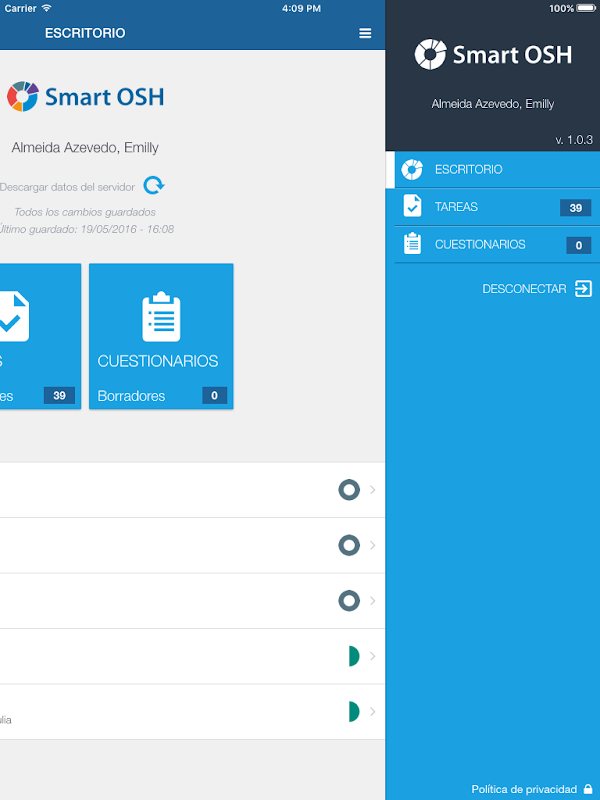
Task: Tap the 0 badge beside sidebar CUESTIONARIOS
Action: [579, 245]
